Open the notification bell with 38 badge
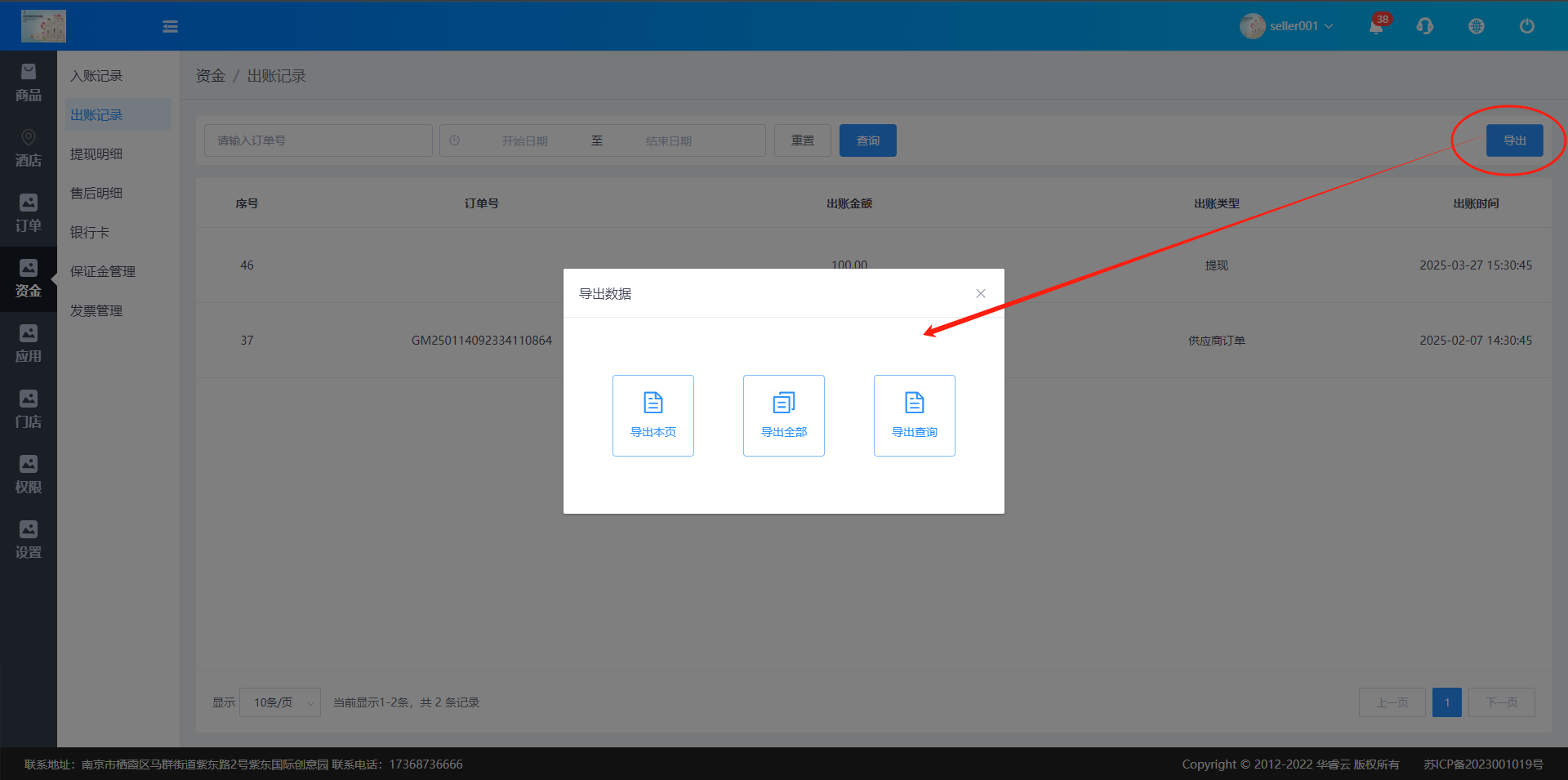The width and height of the screenshot is (1568, 780). click(1376, 26)
